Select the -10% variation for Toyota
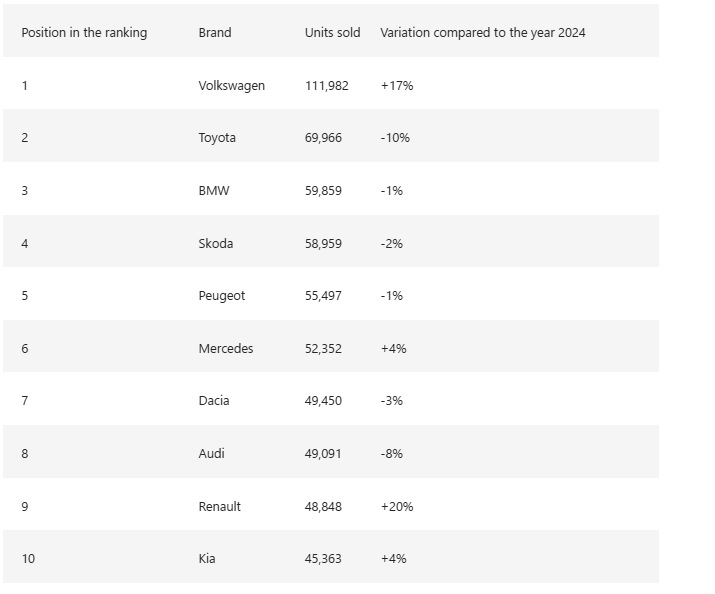715x594 pixels. [x=395, y=138]
